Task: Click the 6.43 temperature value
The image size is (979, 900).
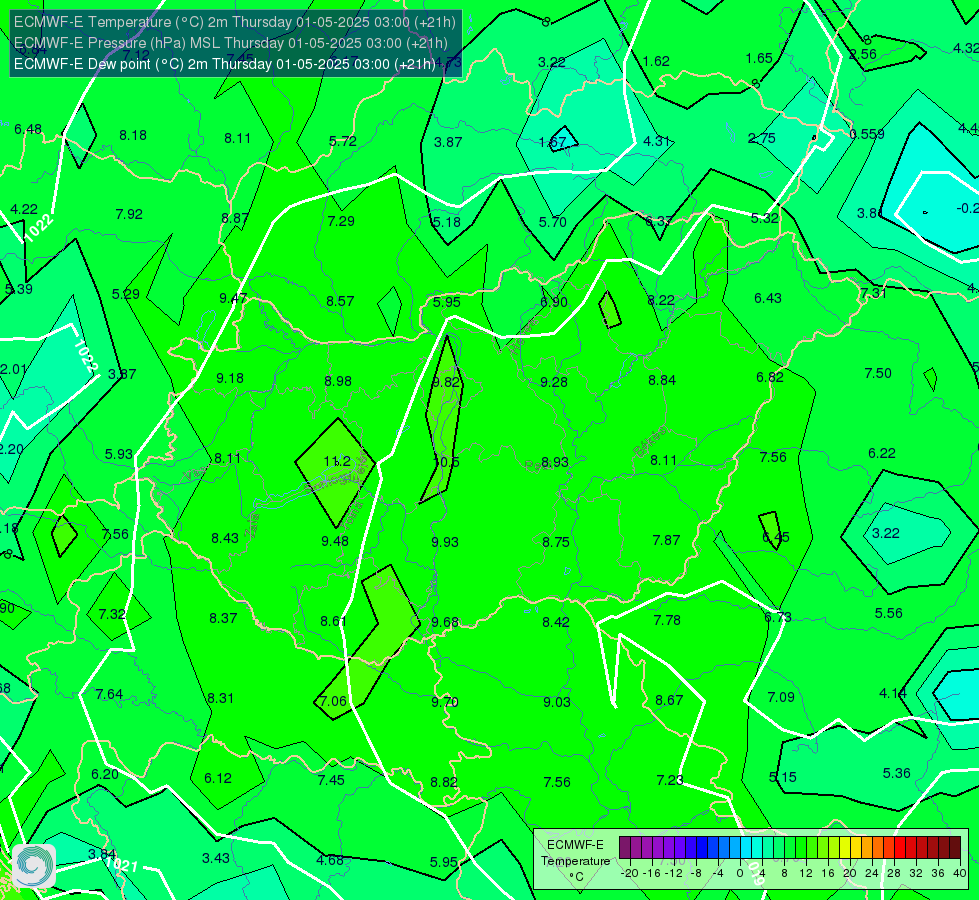Action: (x=768, y=299)
